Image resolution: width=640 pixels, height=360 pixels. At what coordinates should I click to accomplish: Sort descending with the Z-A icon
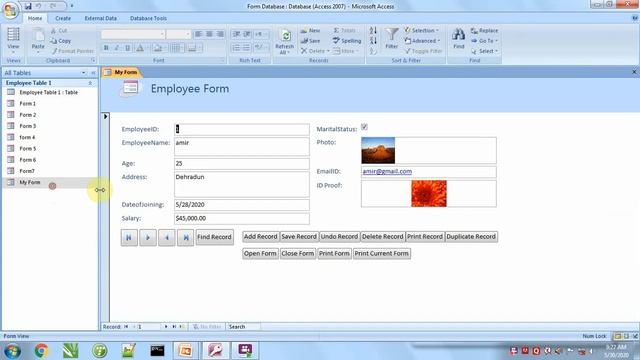tap(373, 41)
